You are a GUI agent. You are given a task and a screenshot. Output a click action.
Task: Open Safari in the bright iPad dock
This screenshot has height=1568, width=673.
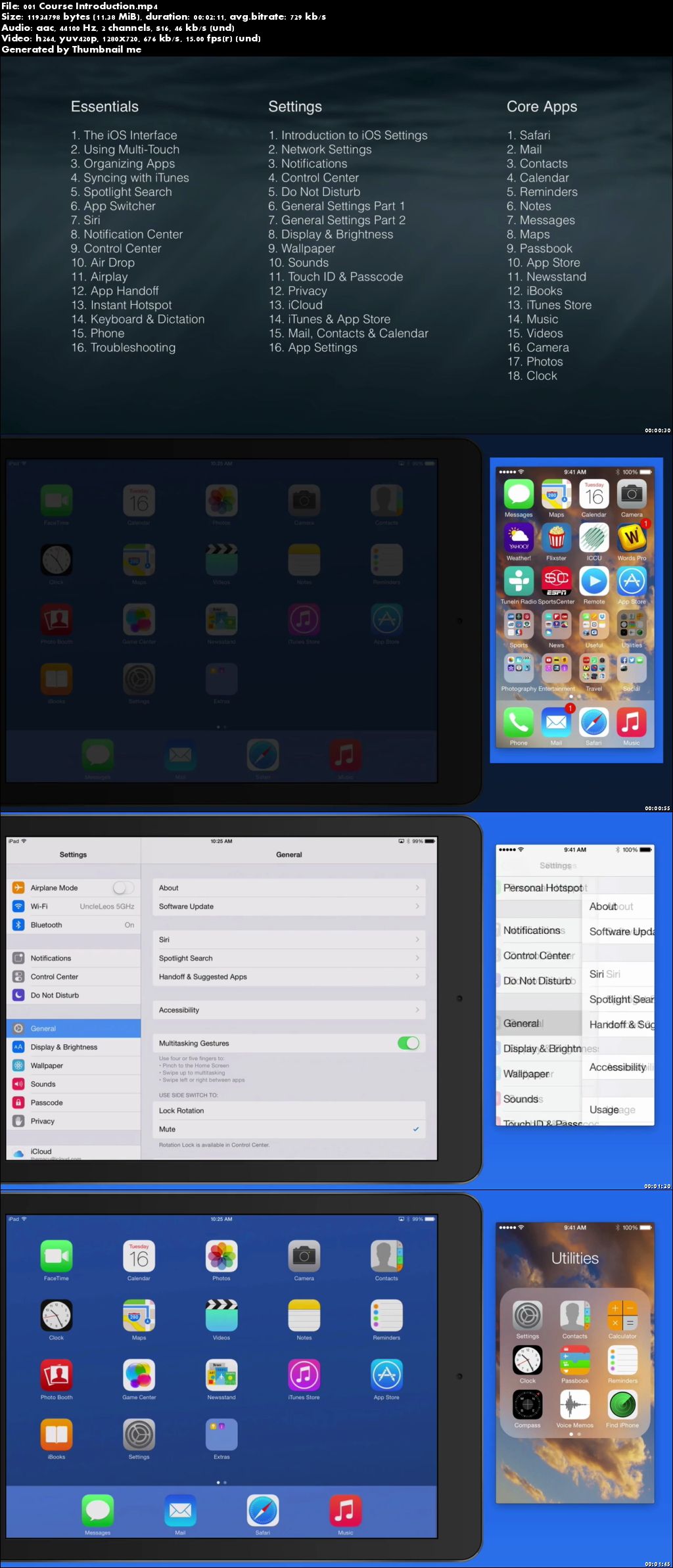click(x=263, y=1511)
